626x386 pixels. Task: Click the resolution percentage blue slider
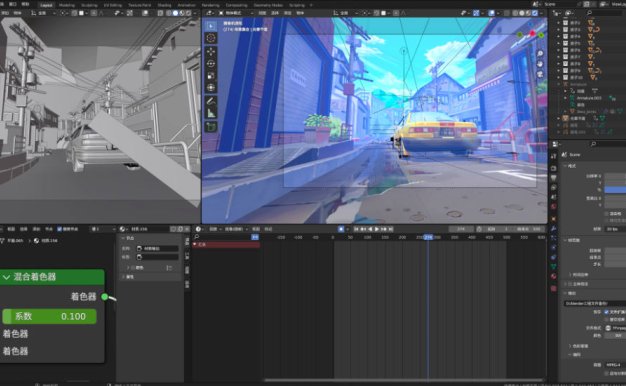tap(615, 190)
